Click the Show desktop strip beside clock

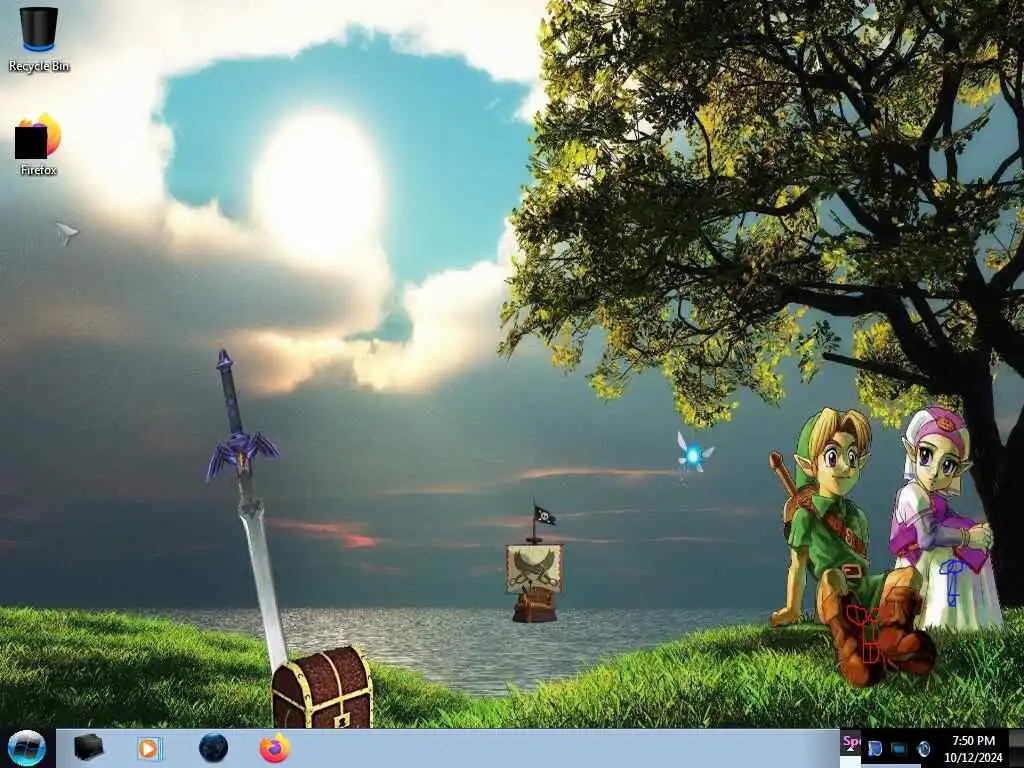tap(1016, 748)
